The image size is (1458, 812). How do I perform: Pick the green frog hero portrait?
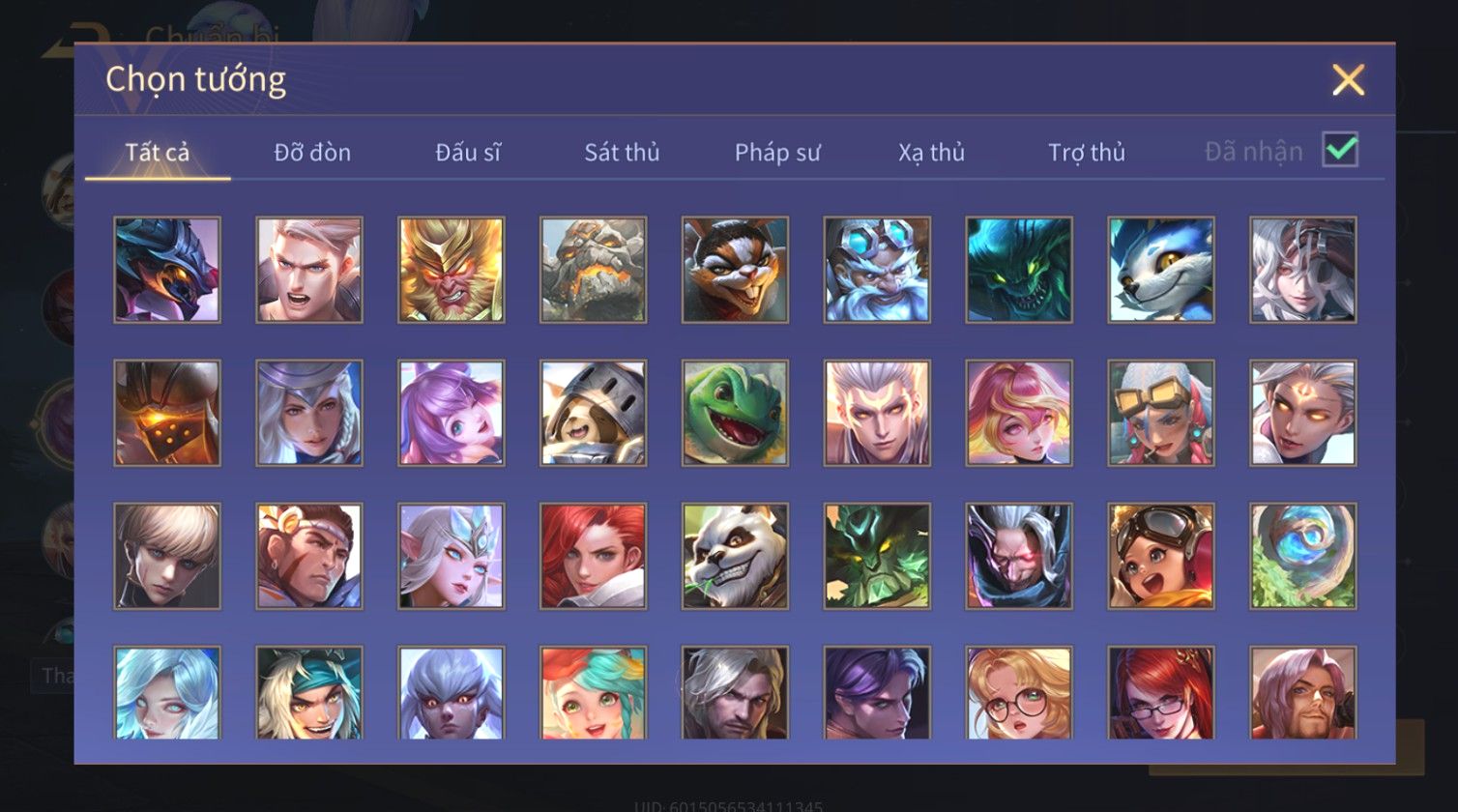(x=735, y=413)
